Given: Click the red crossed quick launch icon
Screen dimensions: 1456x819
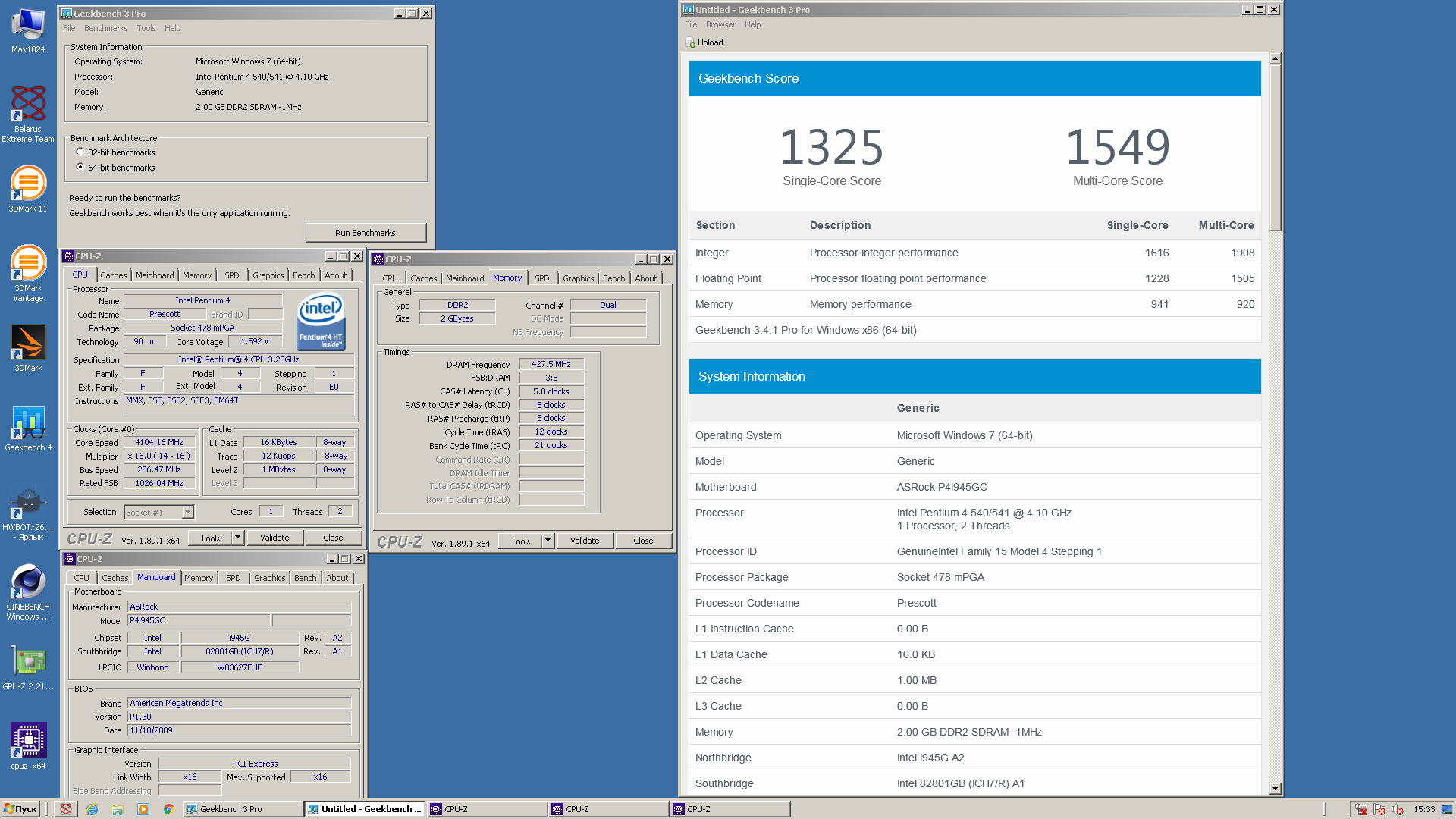Looking at the screenshot, I should coord(66,809).
